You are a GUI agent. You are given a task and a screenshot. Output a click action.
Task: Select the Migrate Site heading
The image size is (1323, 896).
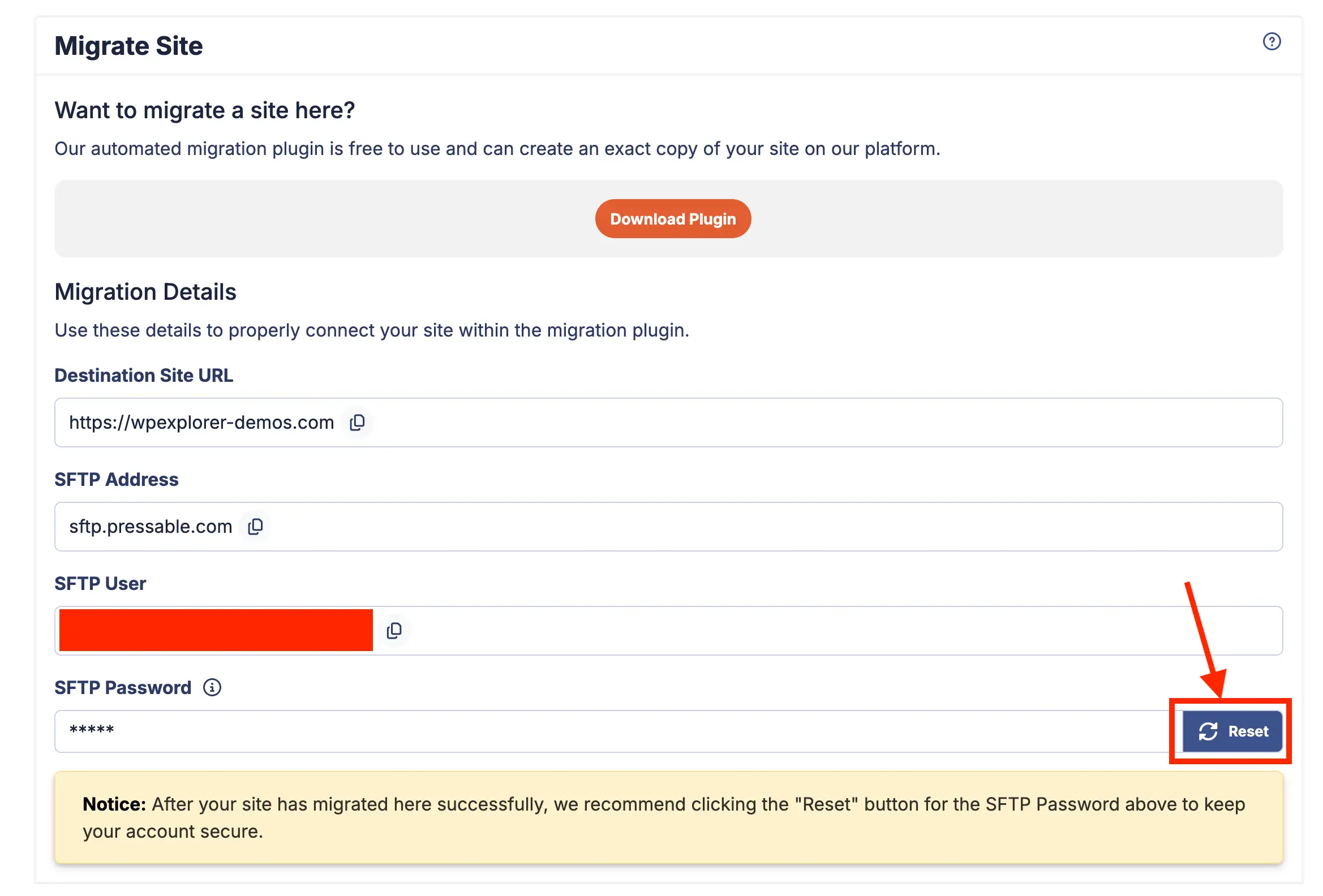coord(128,45)
